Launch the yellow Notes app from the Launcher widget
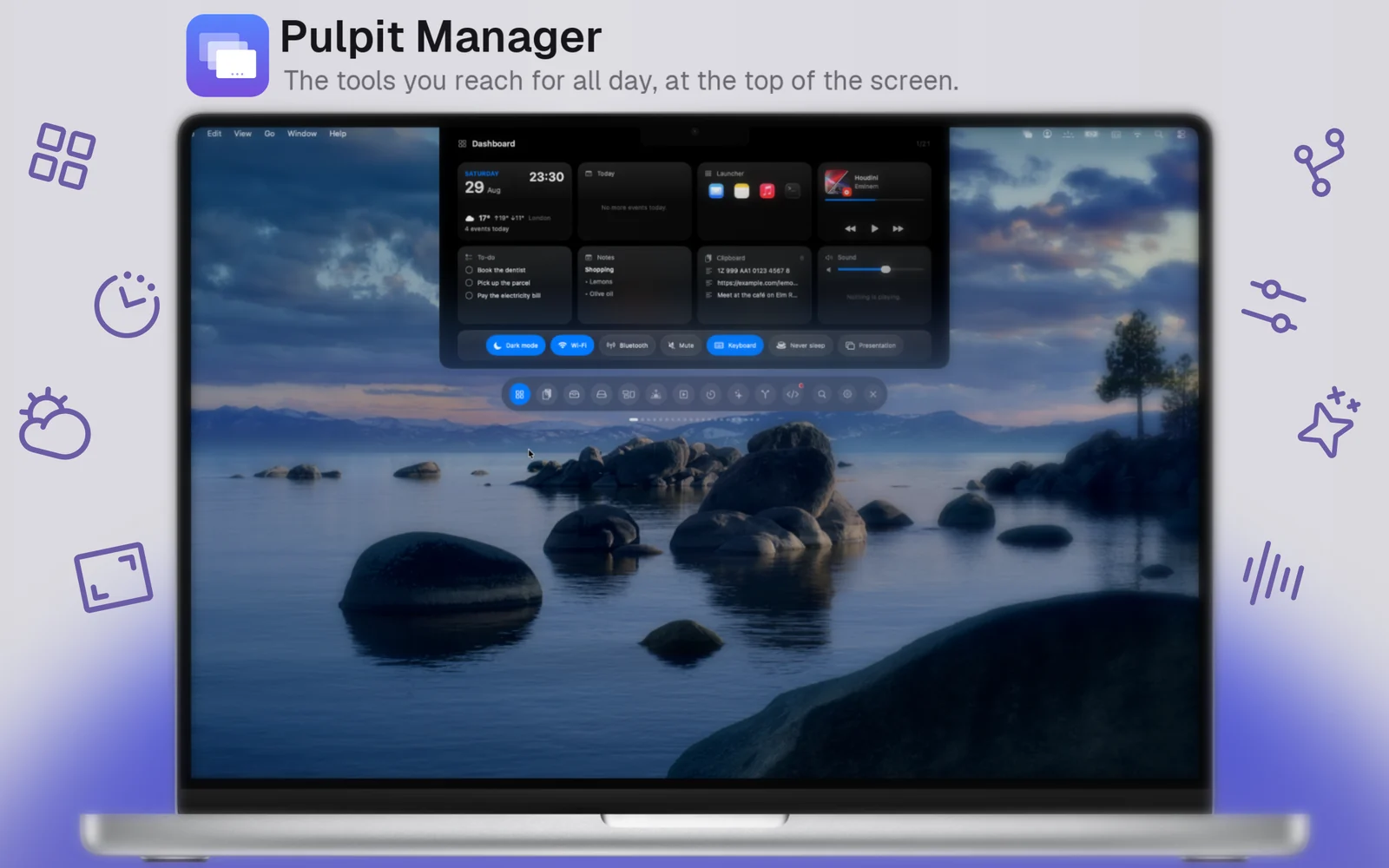Viewport: 1389px width, 868px height. pyautogui.click(x=741, y=191)
